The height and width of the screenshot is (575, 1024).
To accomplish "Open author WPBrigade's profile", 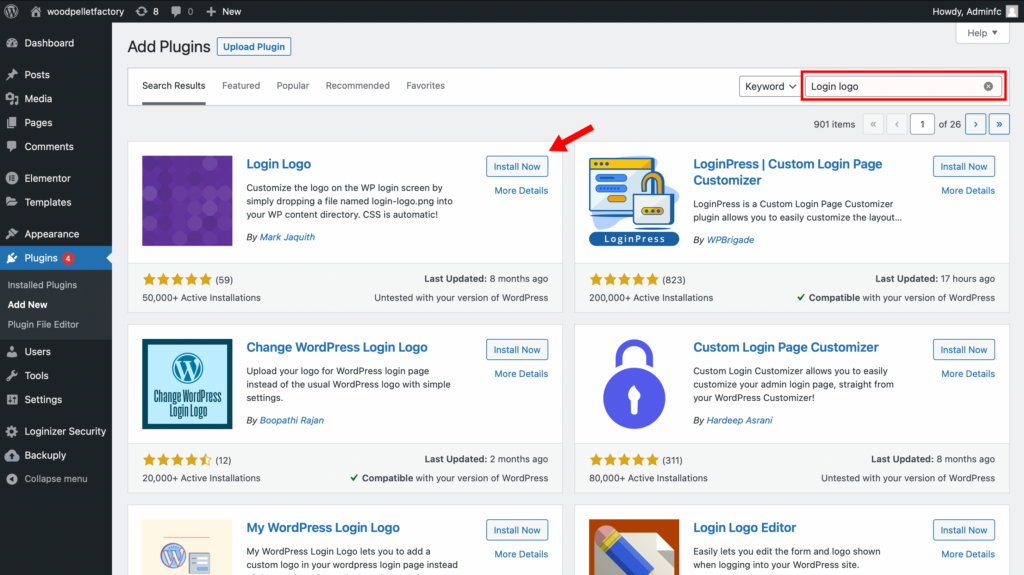I will 730,240.
